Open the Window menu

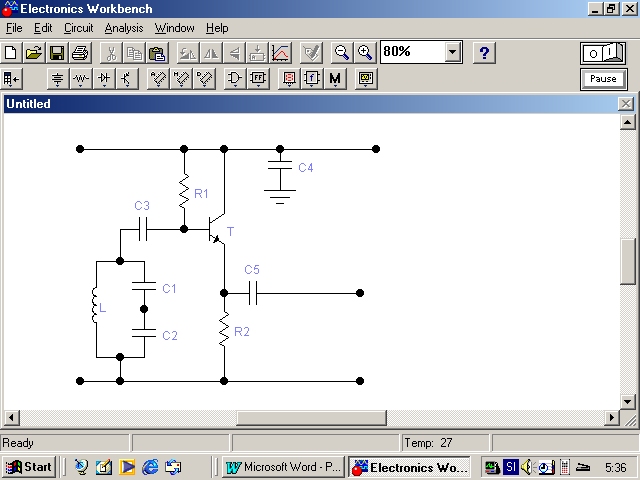[174, 28]
